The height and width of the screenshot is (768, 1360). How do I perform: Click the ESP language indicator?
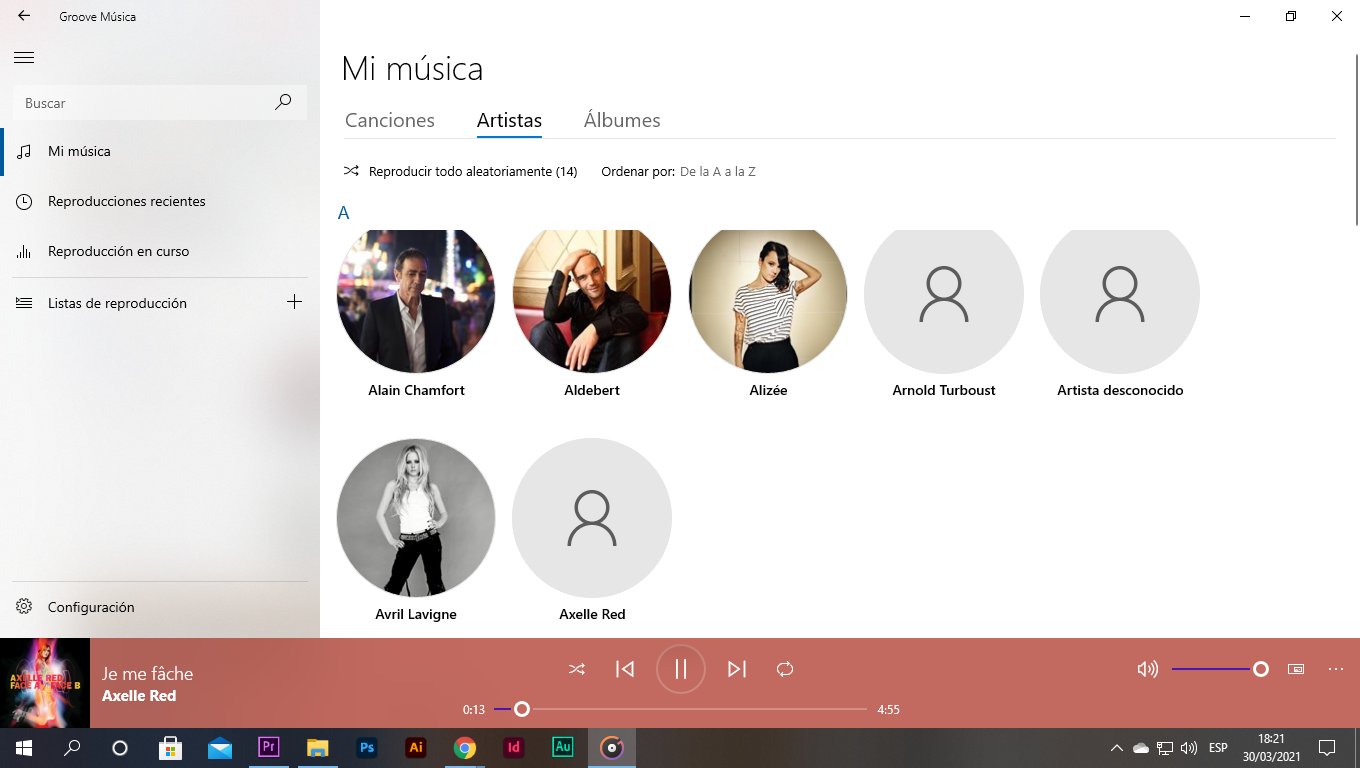[x=1218, y=748]
